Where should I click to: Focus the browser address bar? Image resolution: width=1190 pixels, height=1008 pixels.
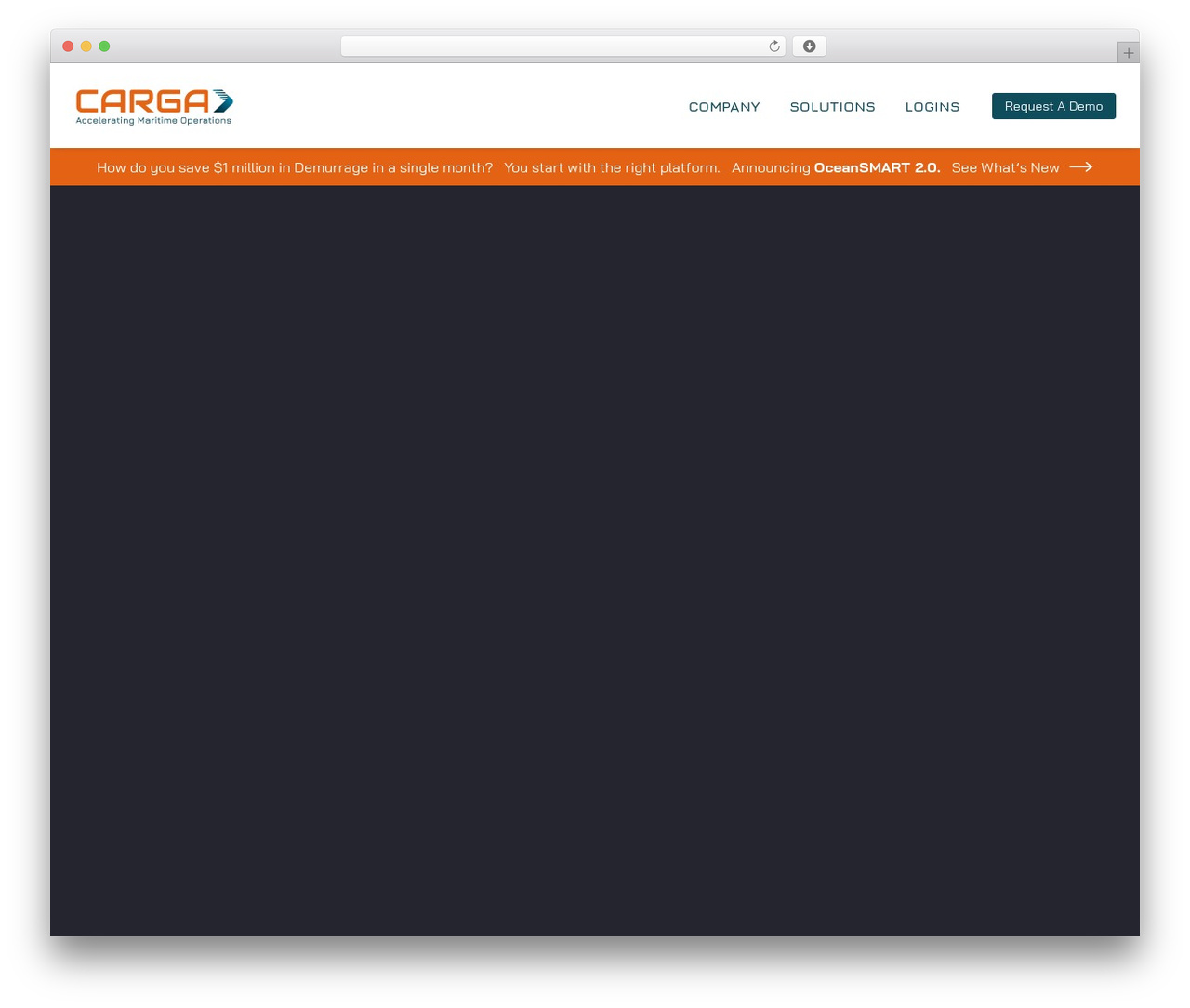point(562,46)
